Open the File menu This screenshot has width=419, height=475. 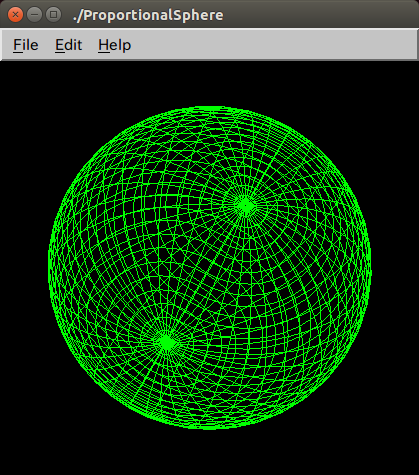[26, 45]
